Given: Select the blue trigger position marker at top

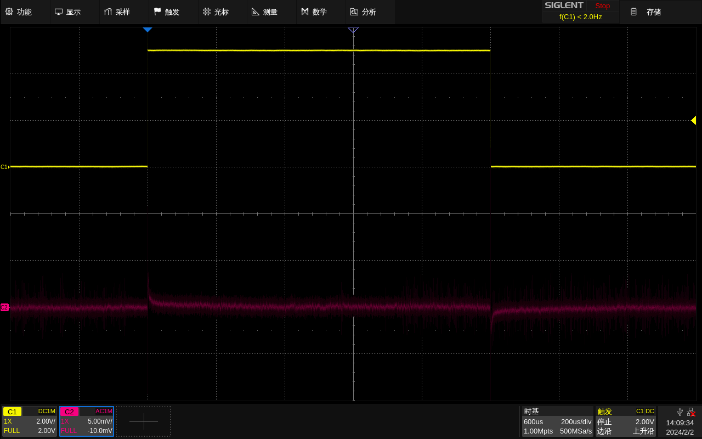Looking at the screenshot, I should click(148, 30).
